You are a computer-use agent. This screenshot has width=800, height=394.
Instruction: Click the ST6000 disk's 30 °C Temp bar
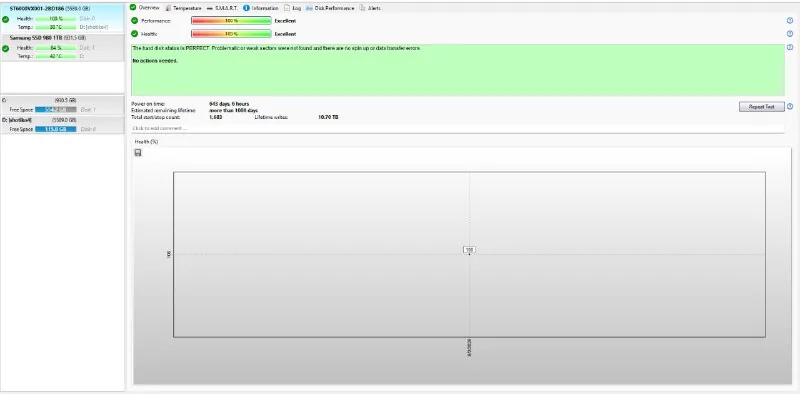coord(56,27)
